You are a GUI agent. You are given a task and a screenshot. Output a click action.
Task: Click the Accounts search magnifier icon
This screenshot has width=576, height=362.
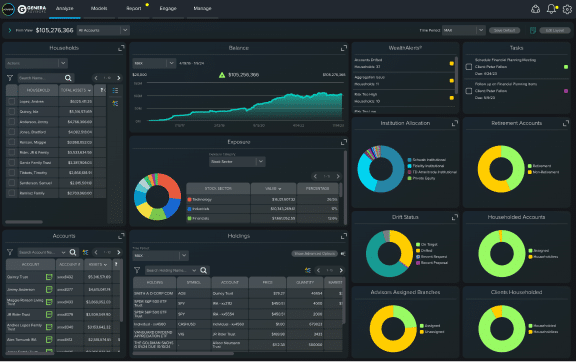point(73,252)
